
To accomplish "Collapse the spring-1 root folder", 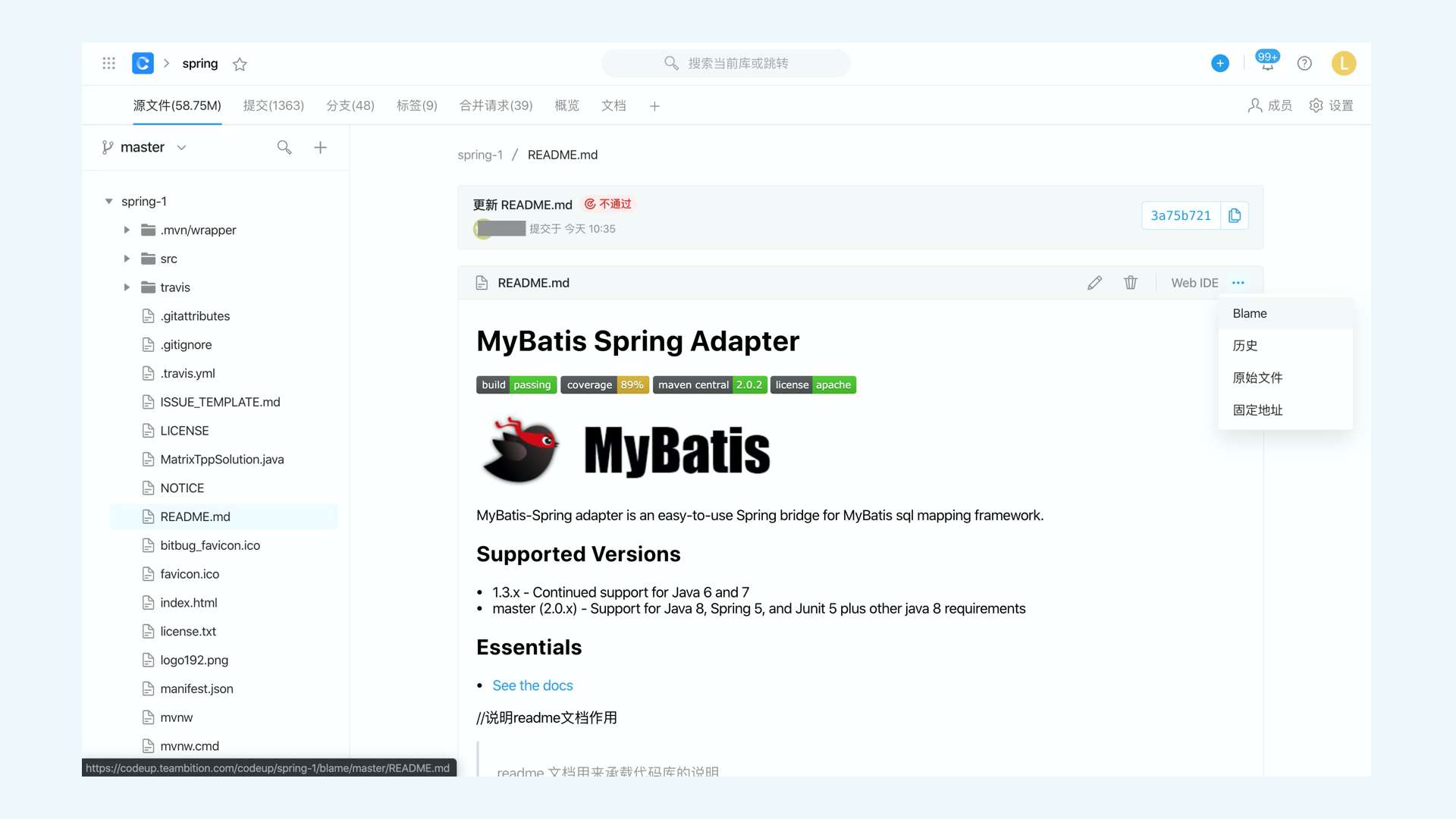I will (108, 202).
